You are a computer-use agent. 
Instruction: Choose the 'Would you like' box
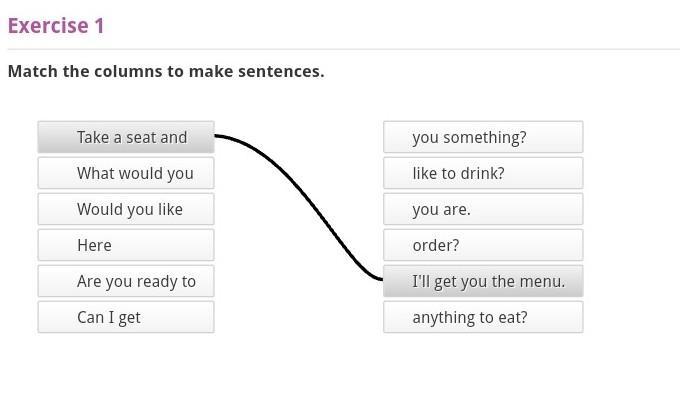click(126, 209)
